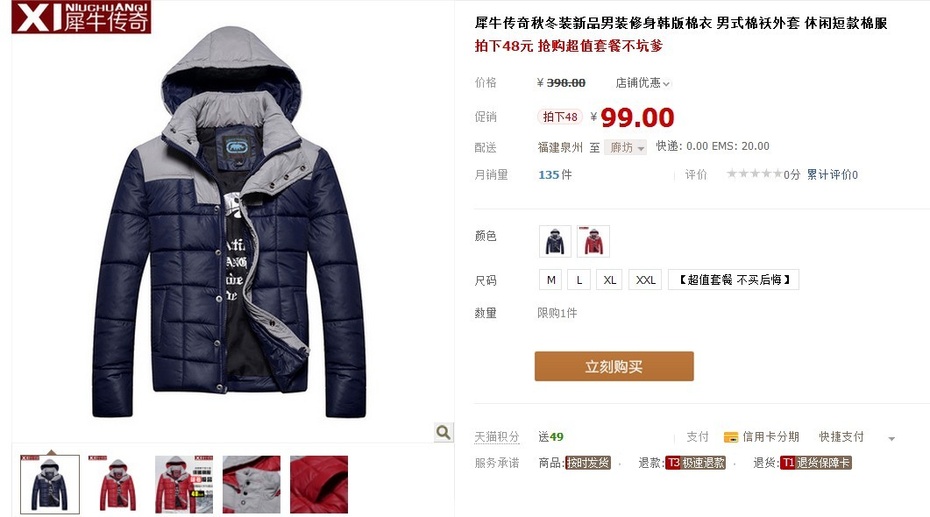Click the credit card installment icon
Screen dimensions: 930x517
(x=730, y=438)
